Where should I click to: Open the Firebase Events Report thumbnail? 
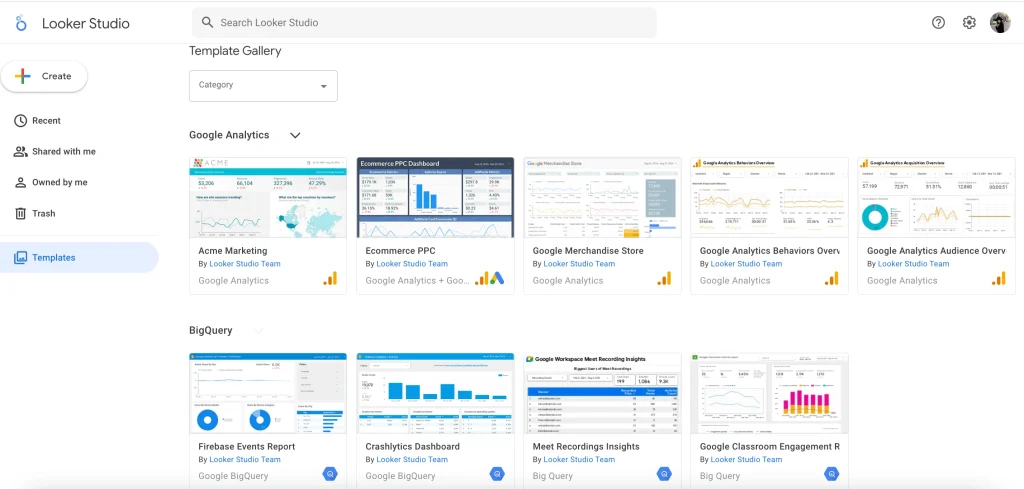pos(268,393)
